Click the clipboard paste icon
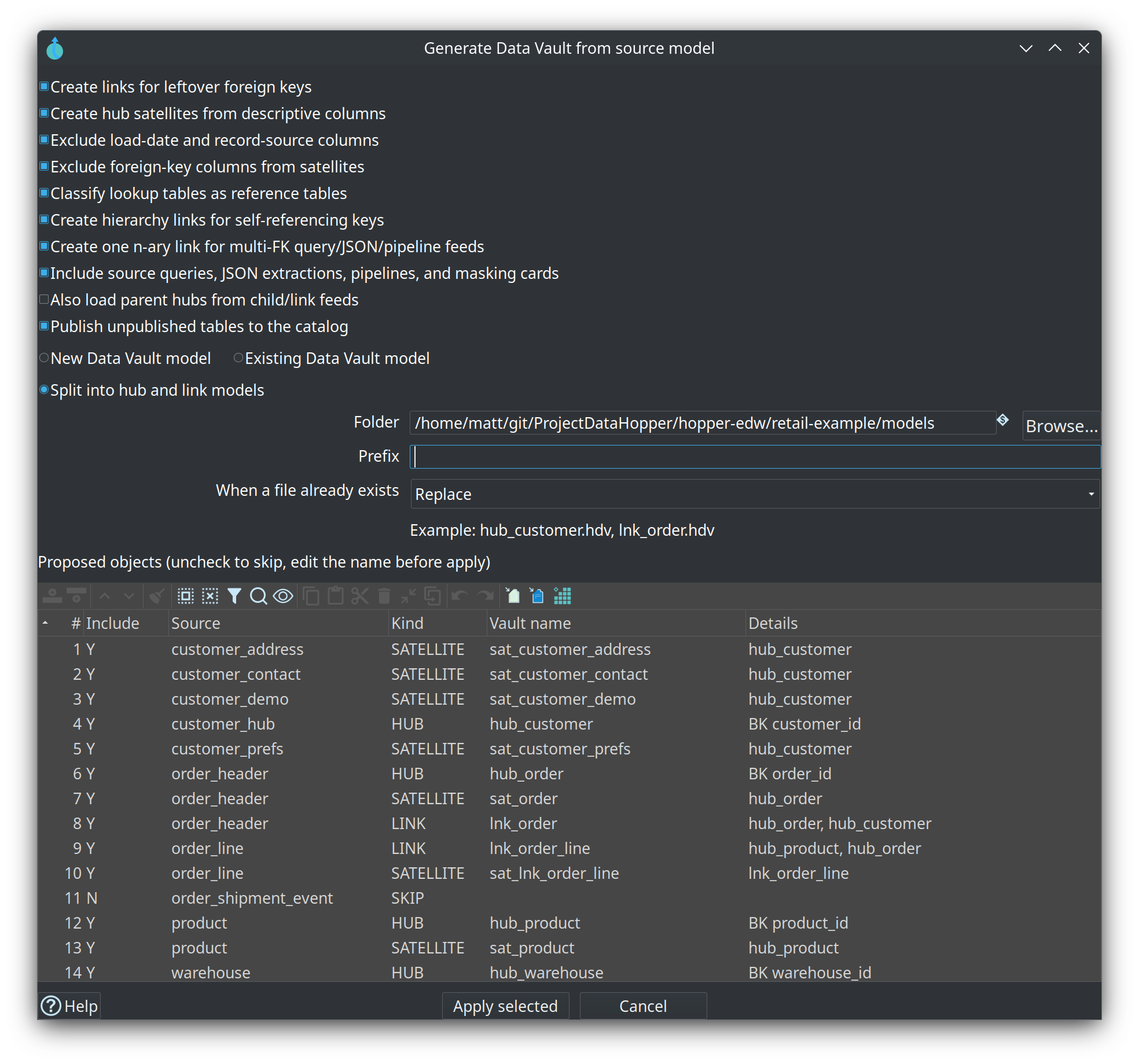This screenshot has width=1139, height=1064. pyautogui.click(x=336, y=596)
